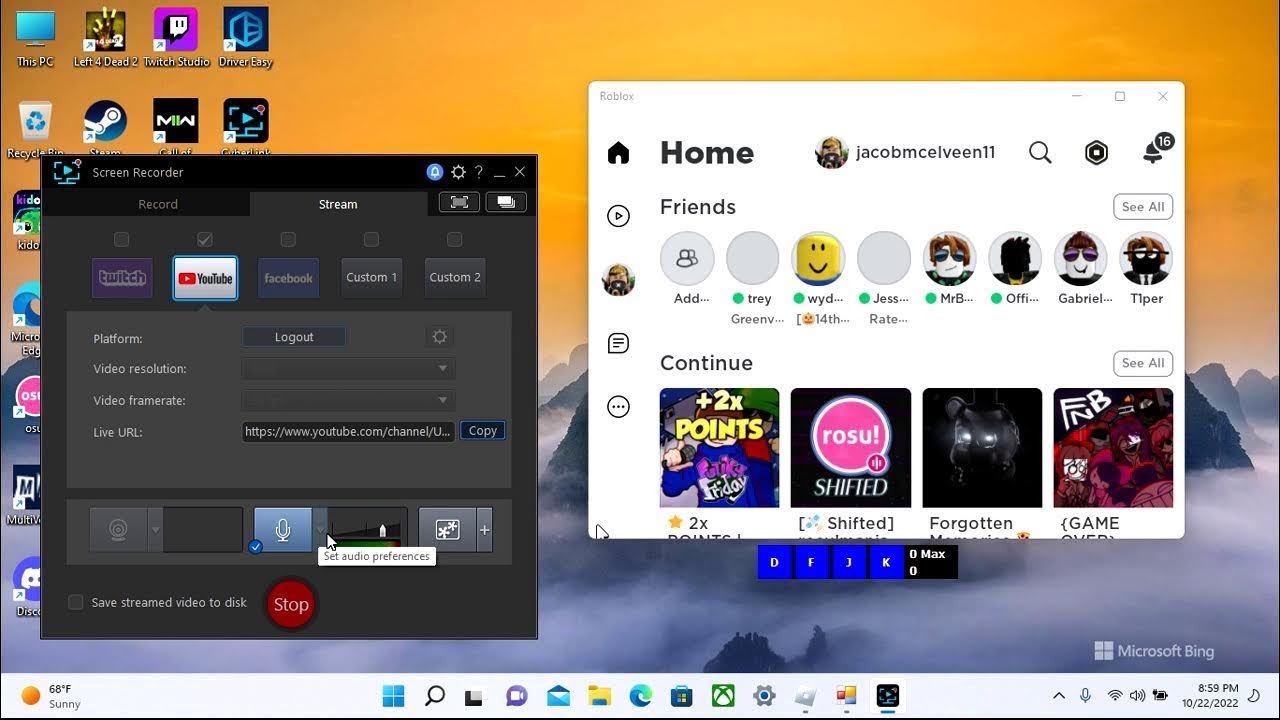Enable the Facebook platform checkbox
This screenshot has width=1280, height=720.
(x=288, y=239)
